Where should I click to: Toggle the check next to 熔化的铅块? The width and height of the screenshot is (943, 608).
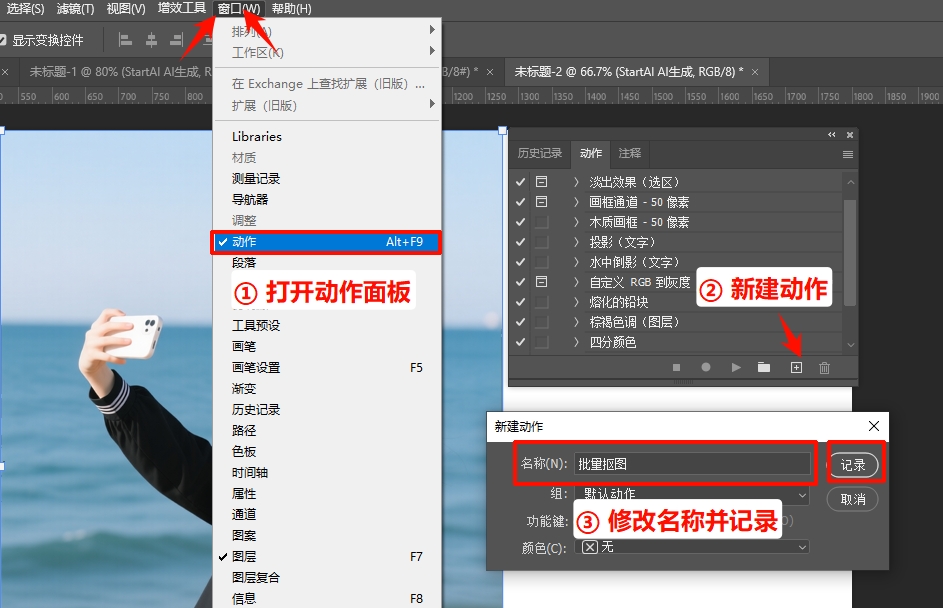coord(520,301)
